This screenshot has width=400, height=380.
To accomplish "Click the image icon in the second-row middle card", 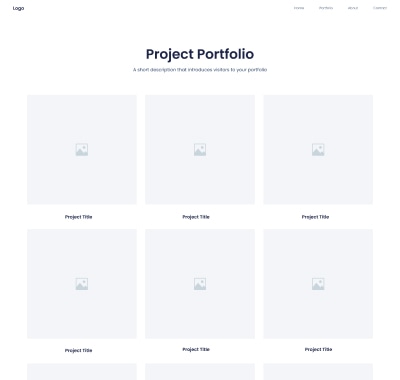I will tap(200, 284).
